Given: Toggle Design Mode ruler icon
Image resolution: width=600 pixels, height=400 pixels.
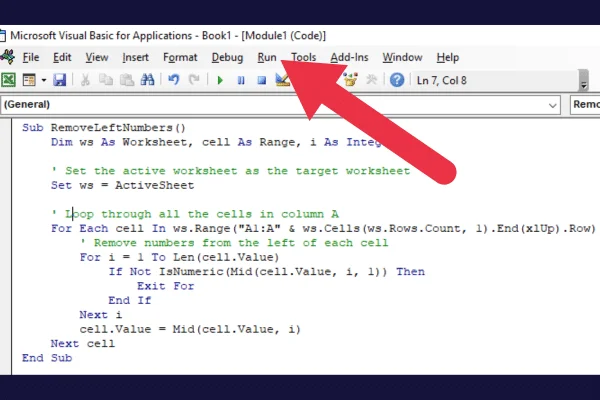Looking at the screenshot, I should (282, 80).
